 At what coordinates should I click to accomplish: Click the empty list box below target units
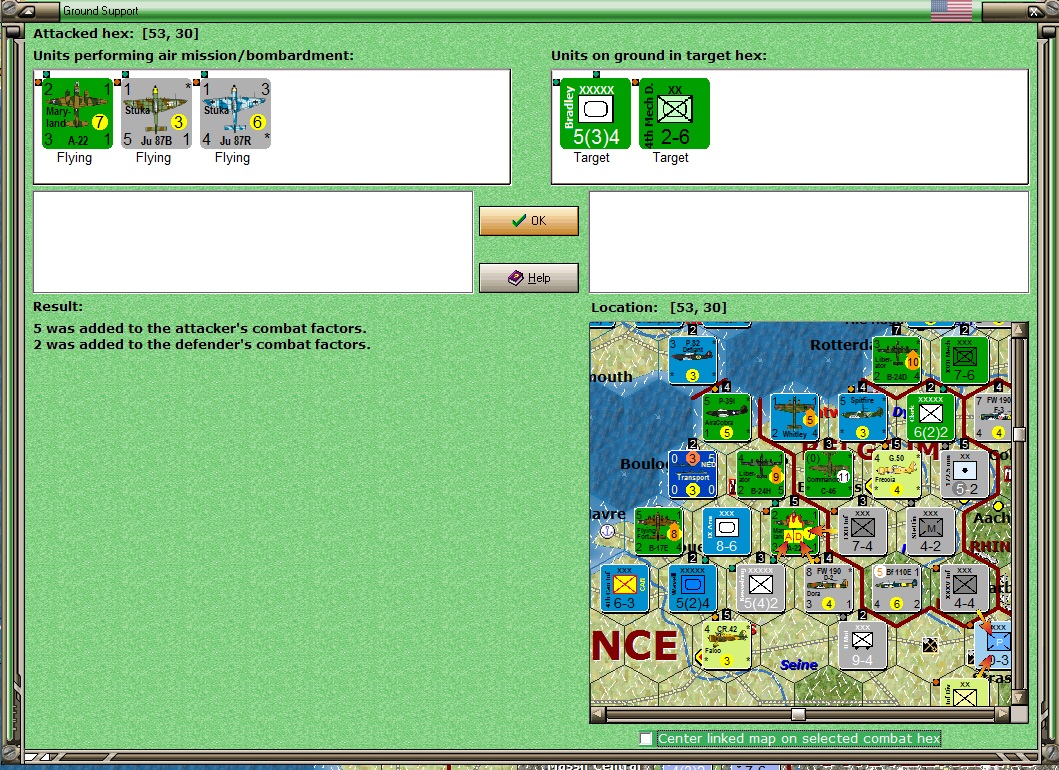809,242
